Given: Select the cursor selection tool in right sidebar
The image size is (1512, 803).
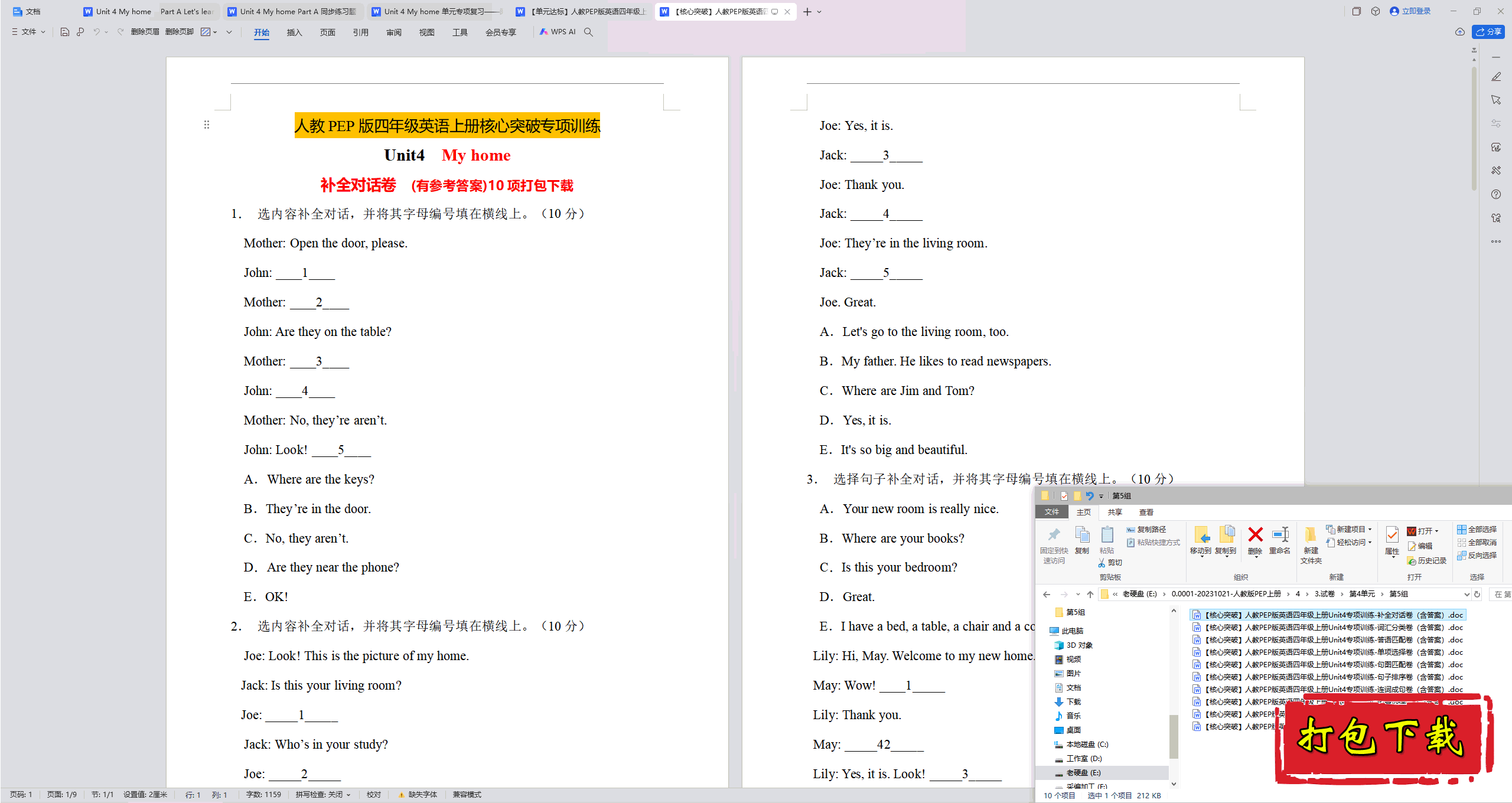Looking at the screenshot, I should coord(1495,100).
